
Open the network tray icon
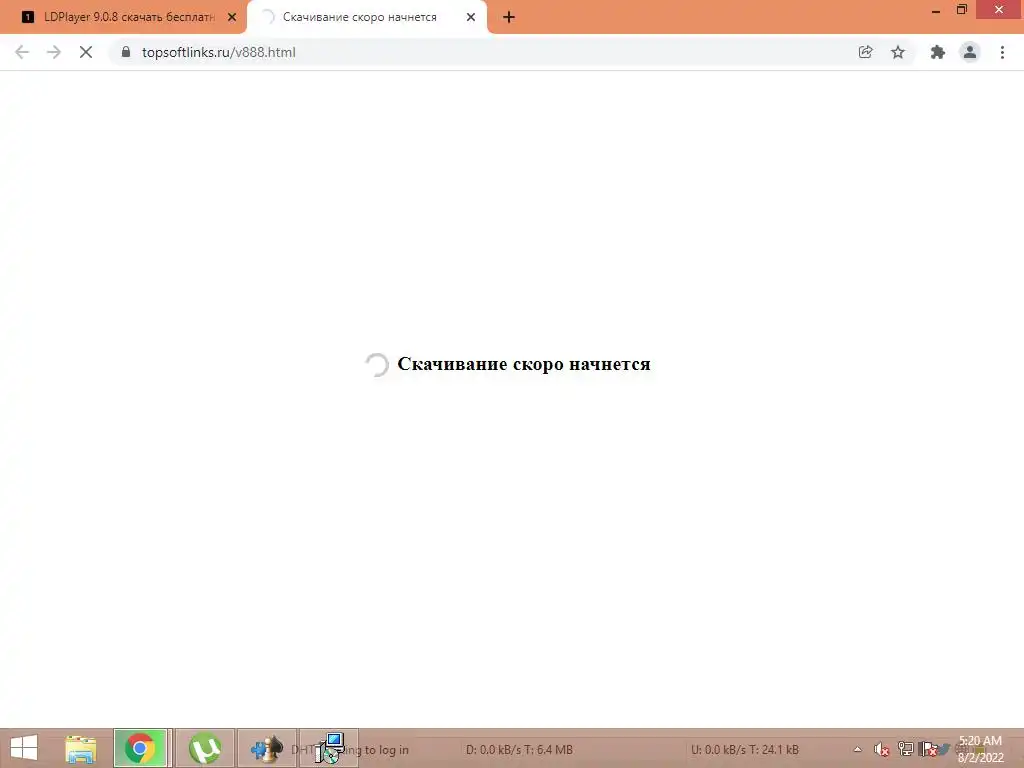click(905, 750)
